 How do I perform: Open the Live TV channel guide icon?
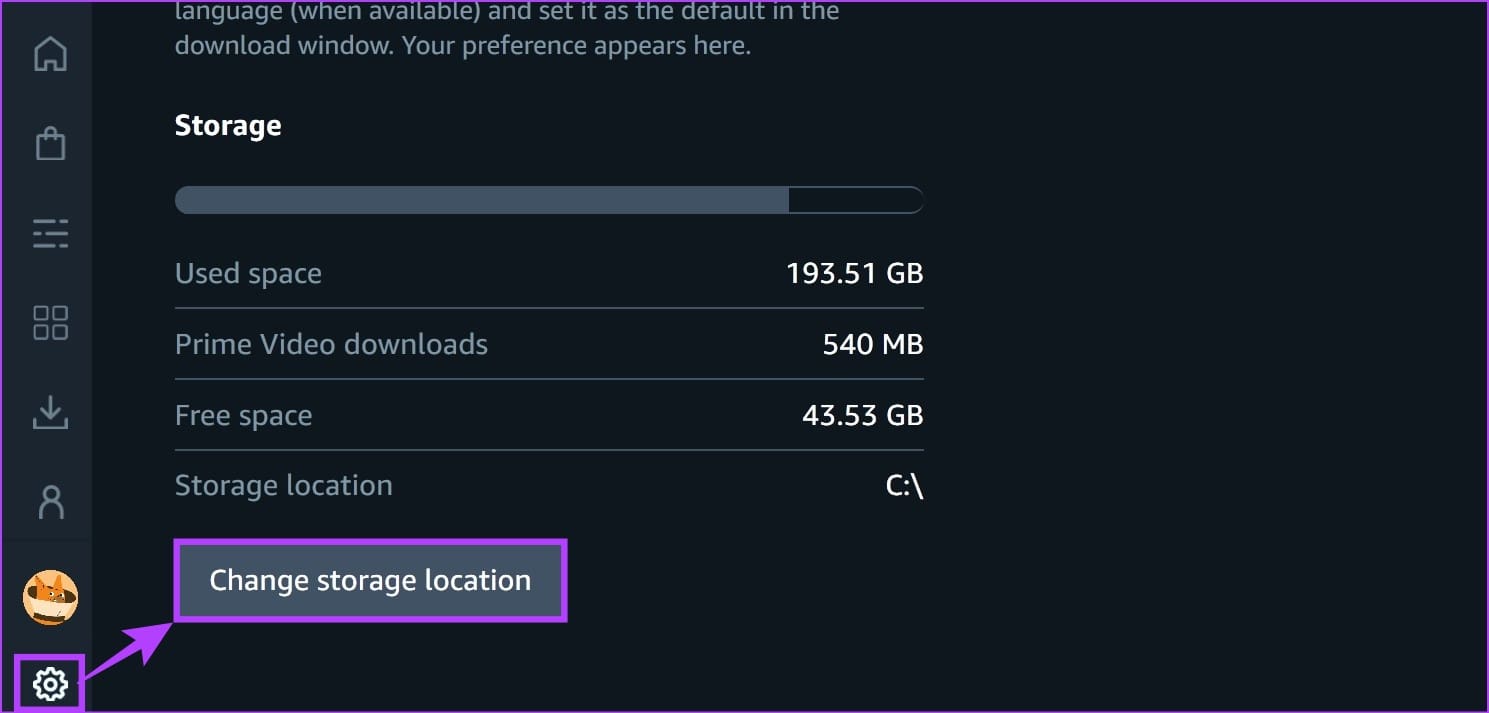[49, 233]
